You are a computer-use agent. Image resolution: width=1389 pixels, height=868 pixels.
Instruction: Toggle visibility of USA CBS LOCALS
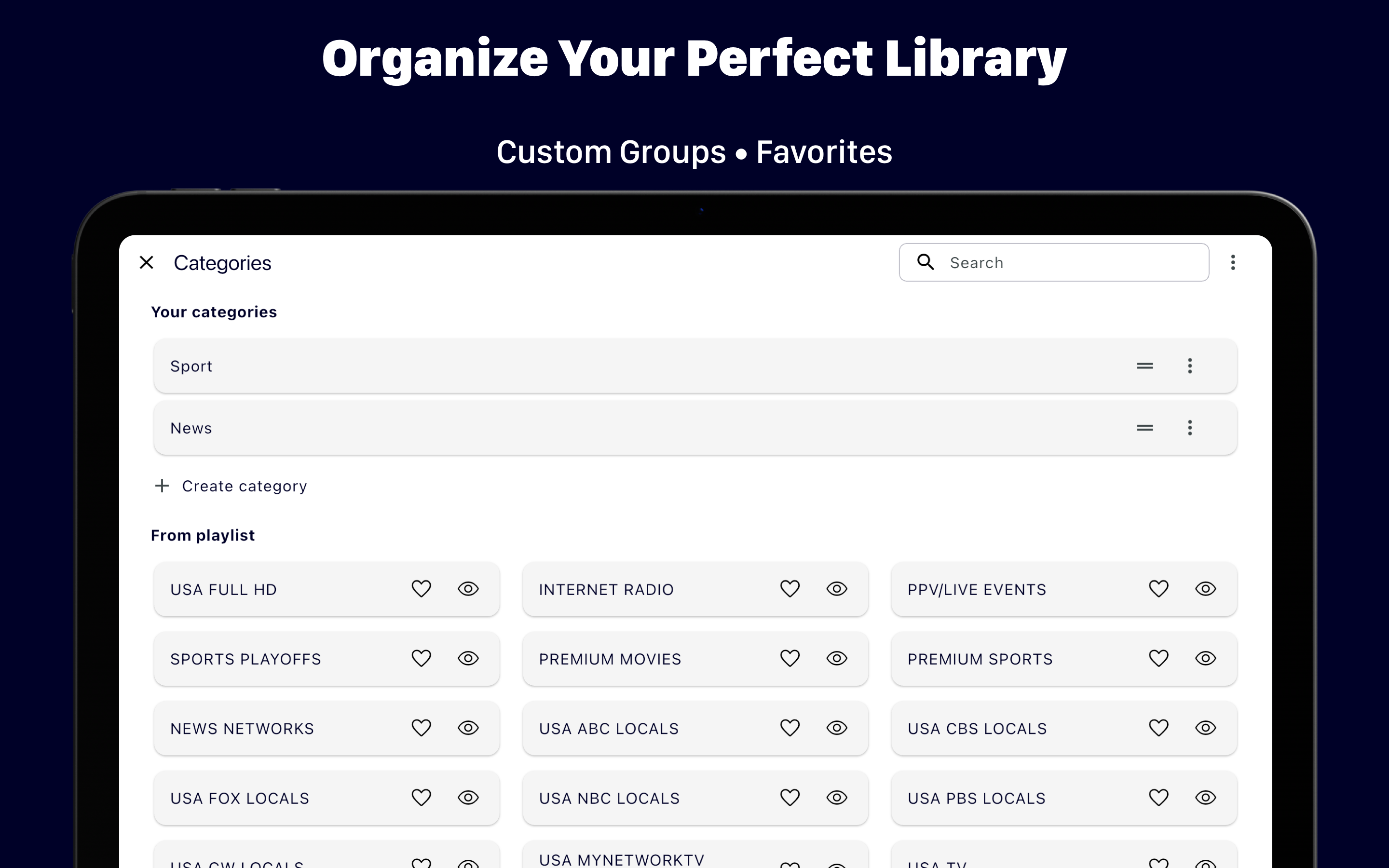pos(1206,728)
